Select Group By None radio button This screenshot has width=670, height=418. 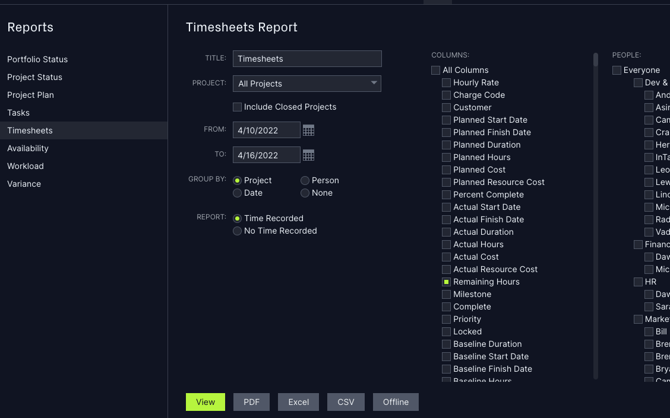pos(305,193)
